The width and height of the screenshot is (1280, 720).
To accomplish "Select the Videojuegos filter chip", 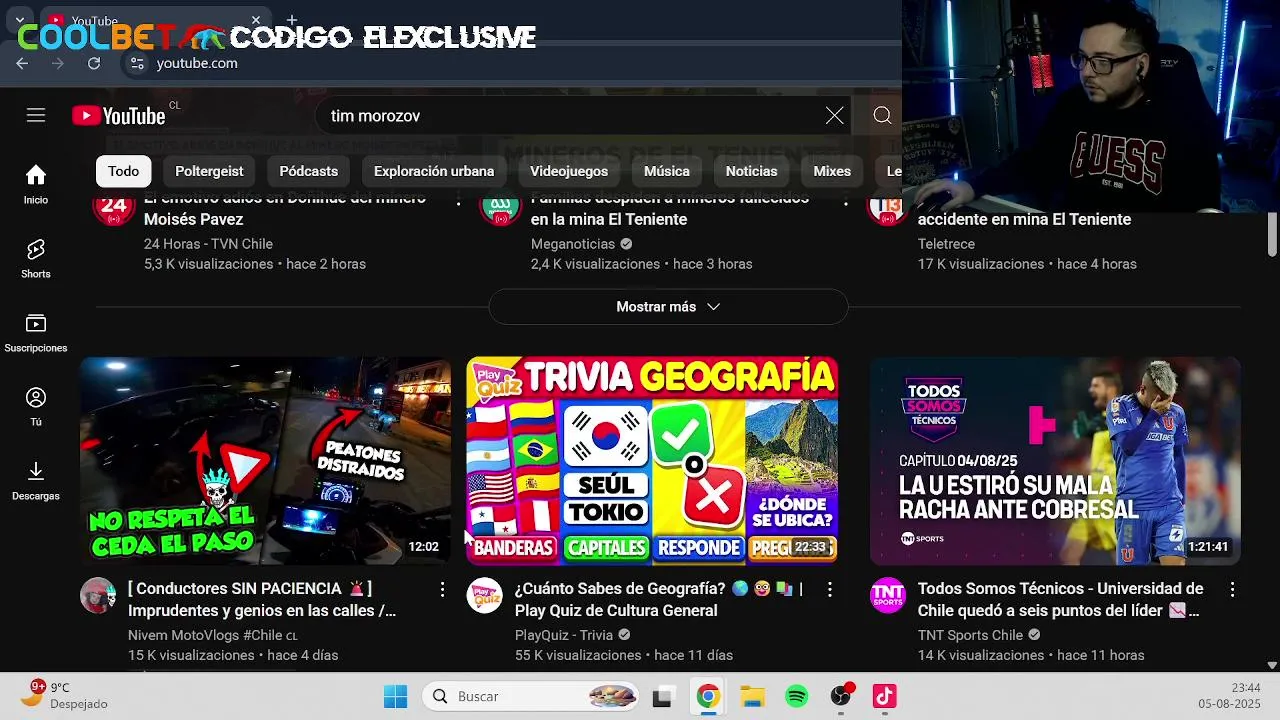I will pyautogui.click(x=569, y=171).
